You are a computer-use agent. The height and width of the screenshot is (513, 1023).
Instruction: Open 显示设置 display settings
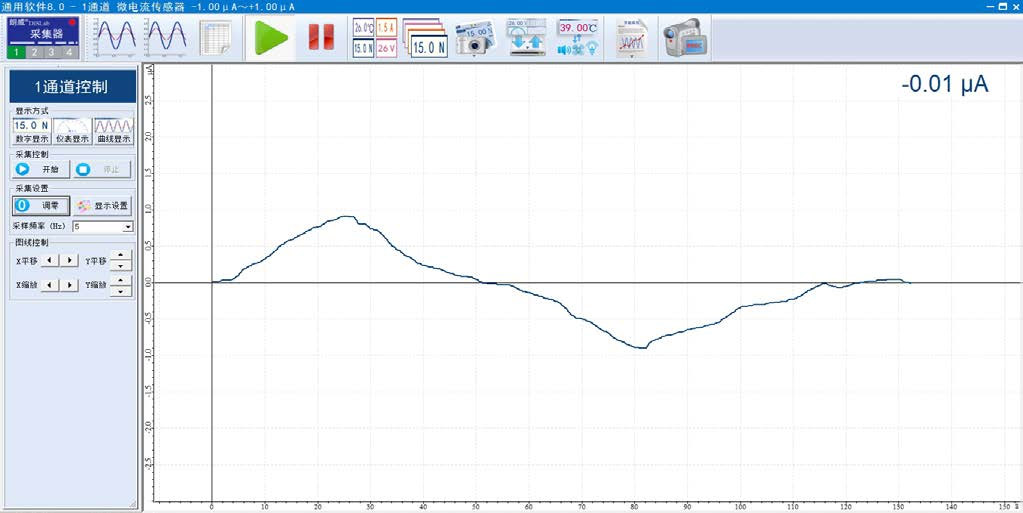pyautogui.click(x=102, y=206)
